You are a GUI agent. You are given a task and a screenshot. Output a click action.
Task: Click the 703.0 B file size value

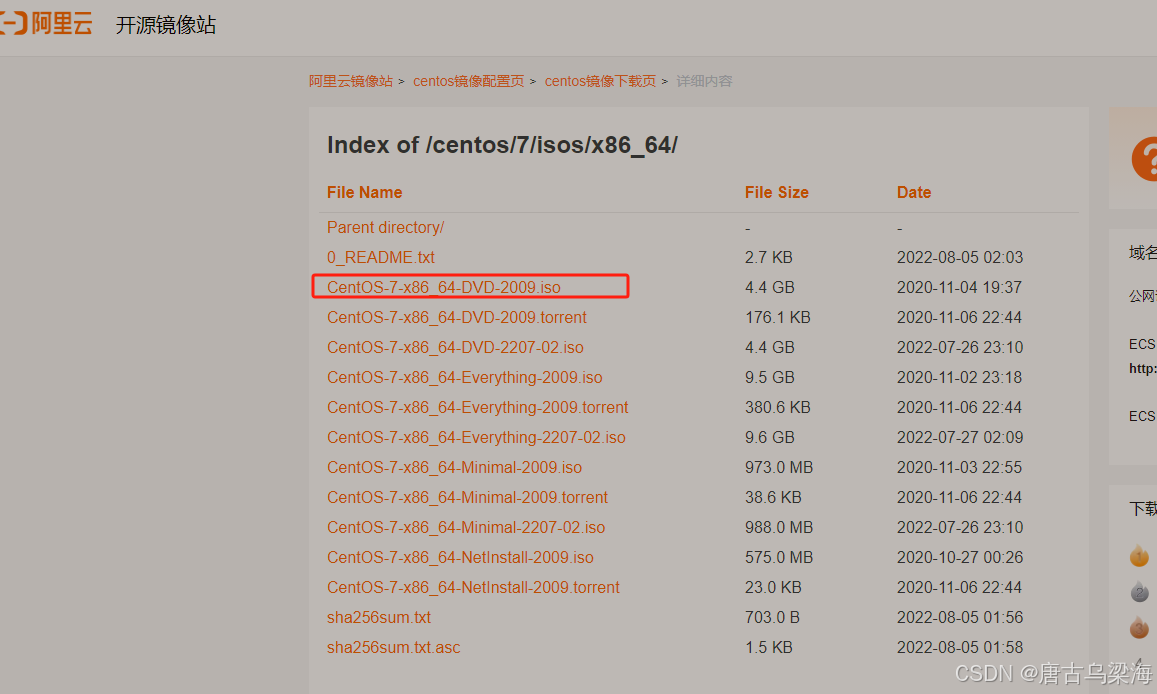pyautogui.click(x=772, y=617)
